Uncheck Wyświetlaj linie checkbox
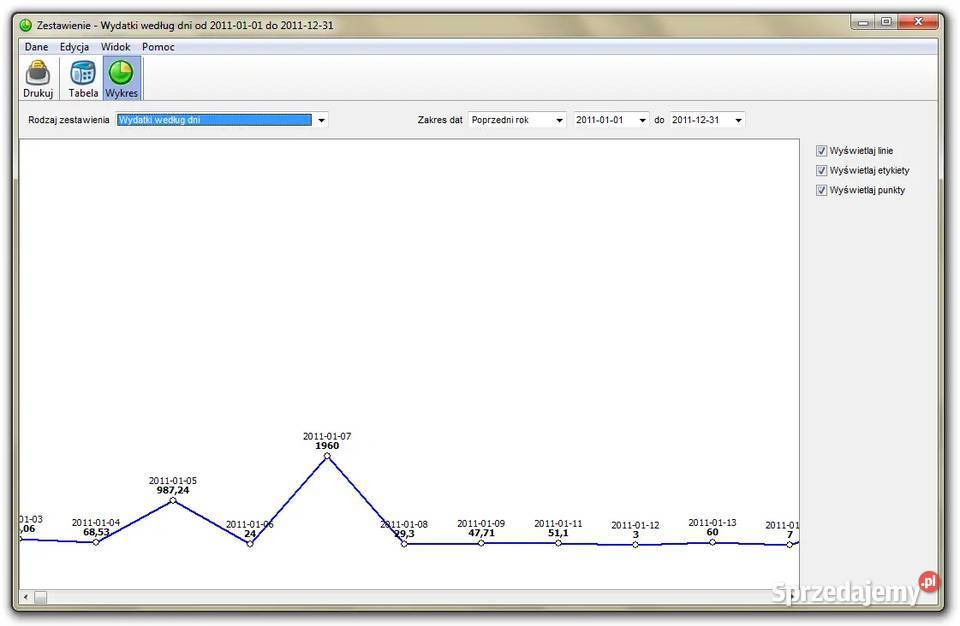 (x=822, y=151)
